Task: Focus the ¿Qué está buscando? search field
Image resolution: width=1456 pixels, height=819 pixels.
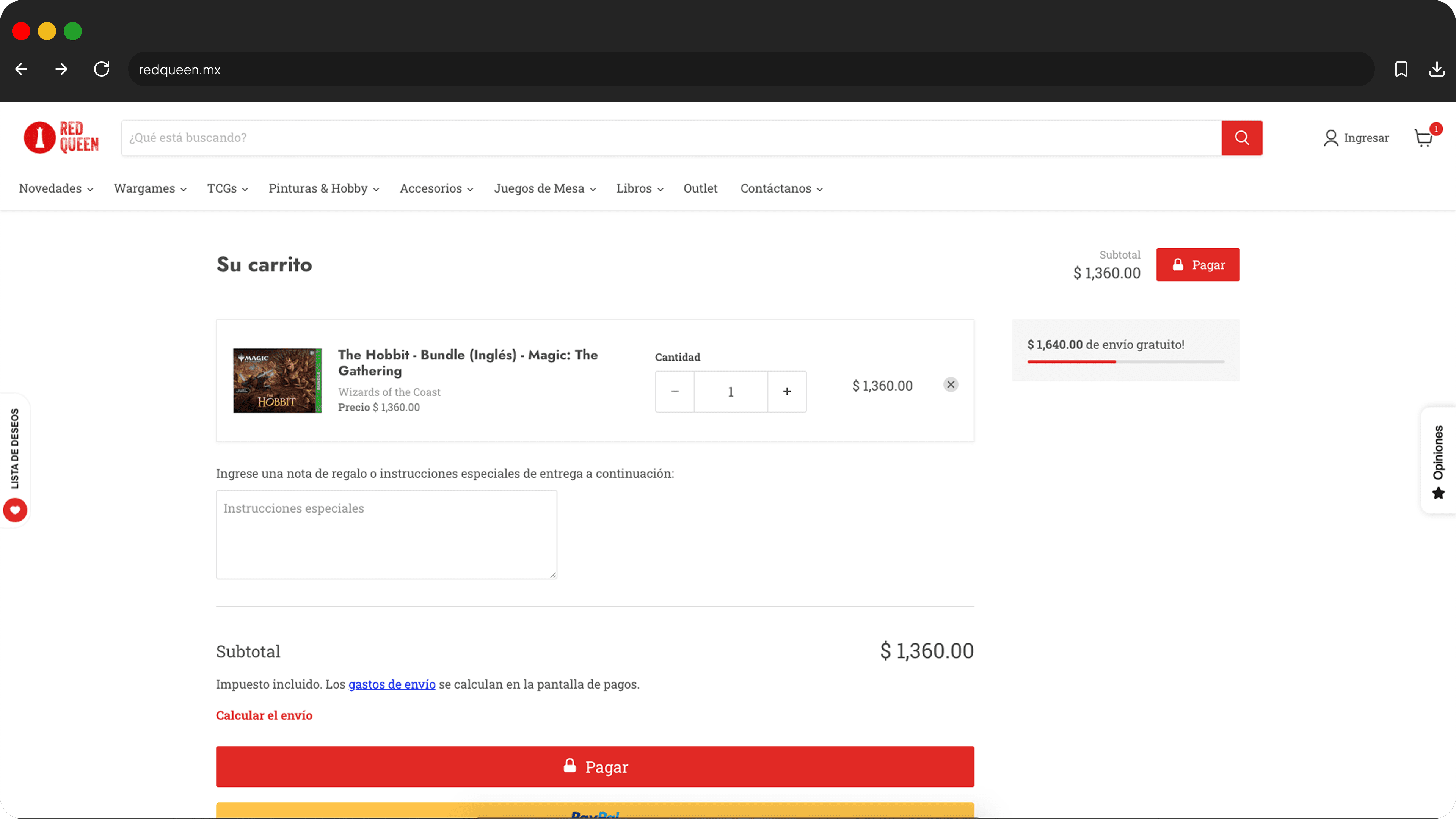Action: [x=672, y=137]
